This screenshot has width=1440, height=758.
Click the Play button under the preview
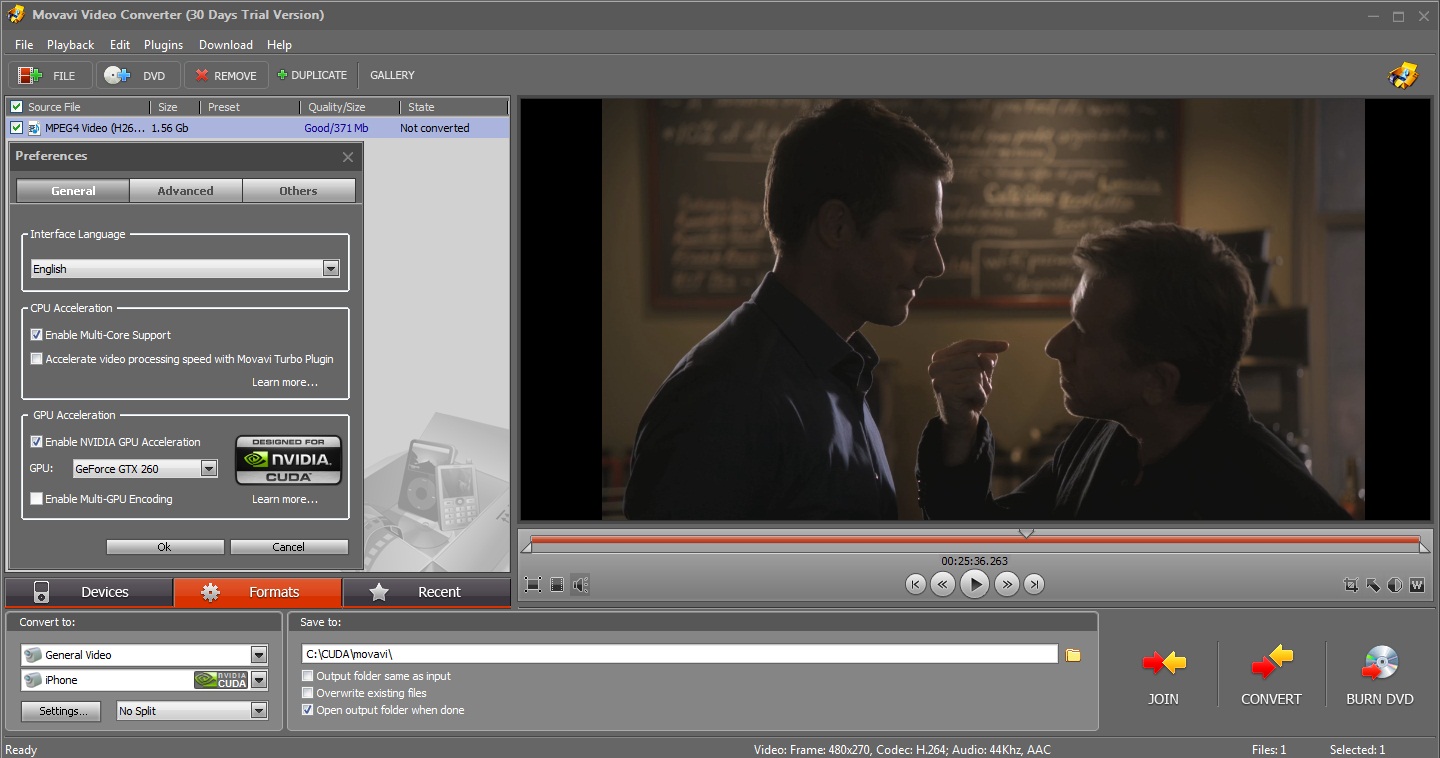point(974,584)
